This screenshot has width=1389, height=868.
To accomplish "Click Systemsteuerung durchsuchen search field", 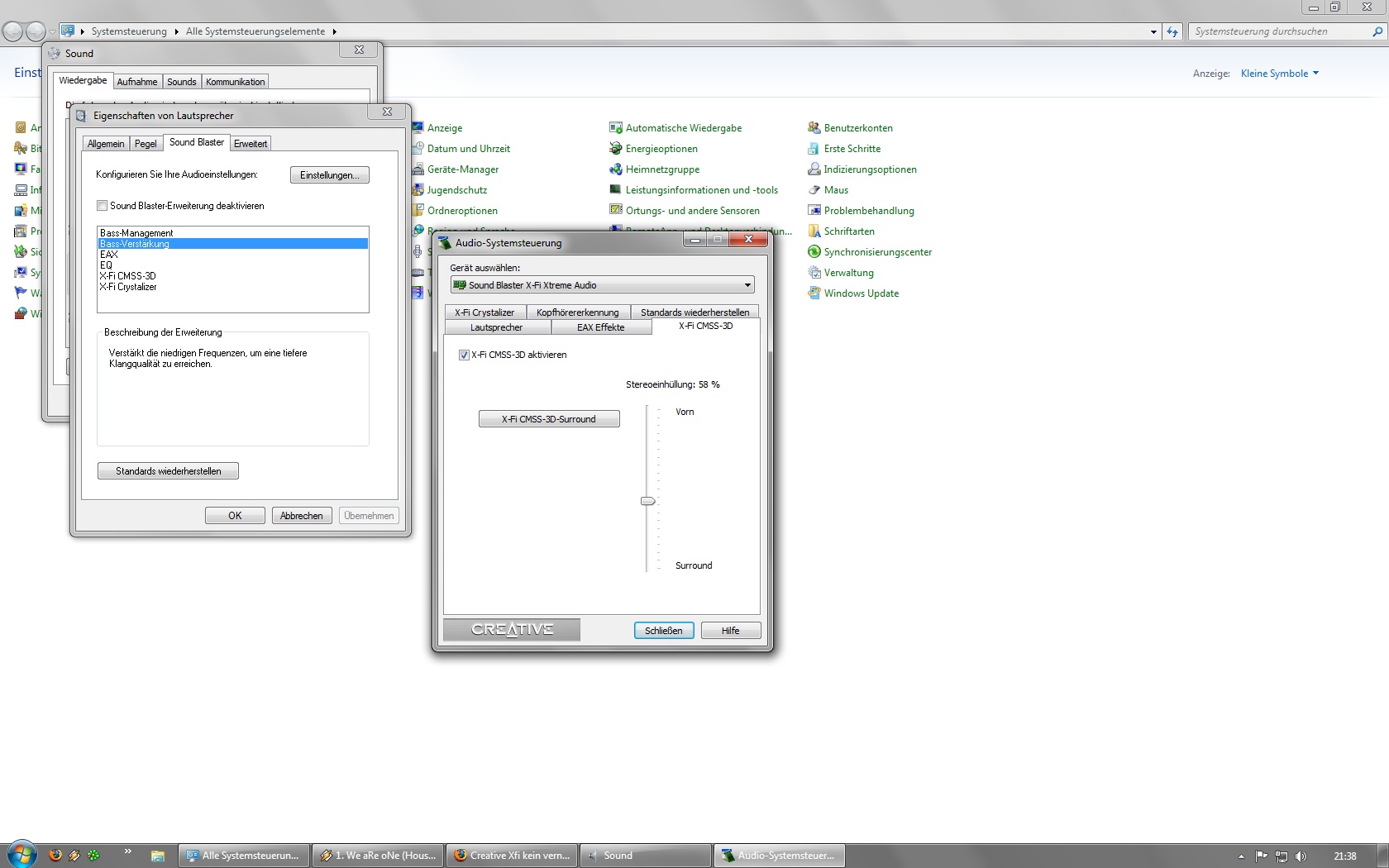I will (1282, 31).
